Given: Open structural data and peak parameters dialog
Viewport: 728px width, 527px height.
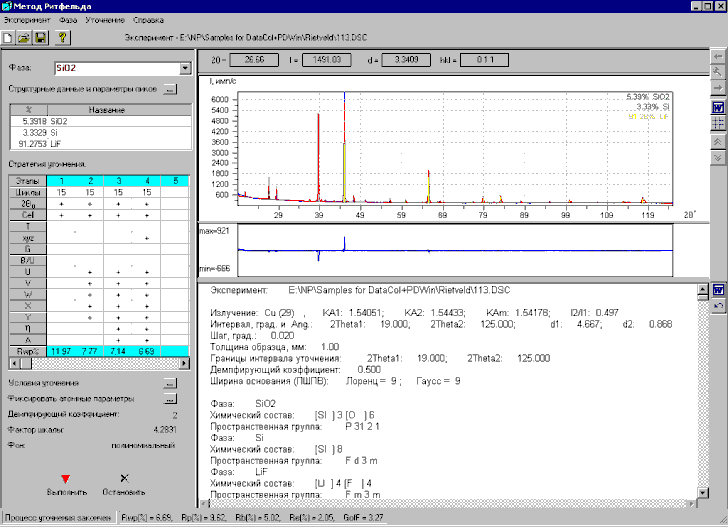Looking at the screenshot, I should (170, 90).
